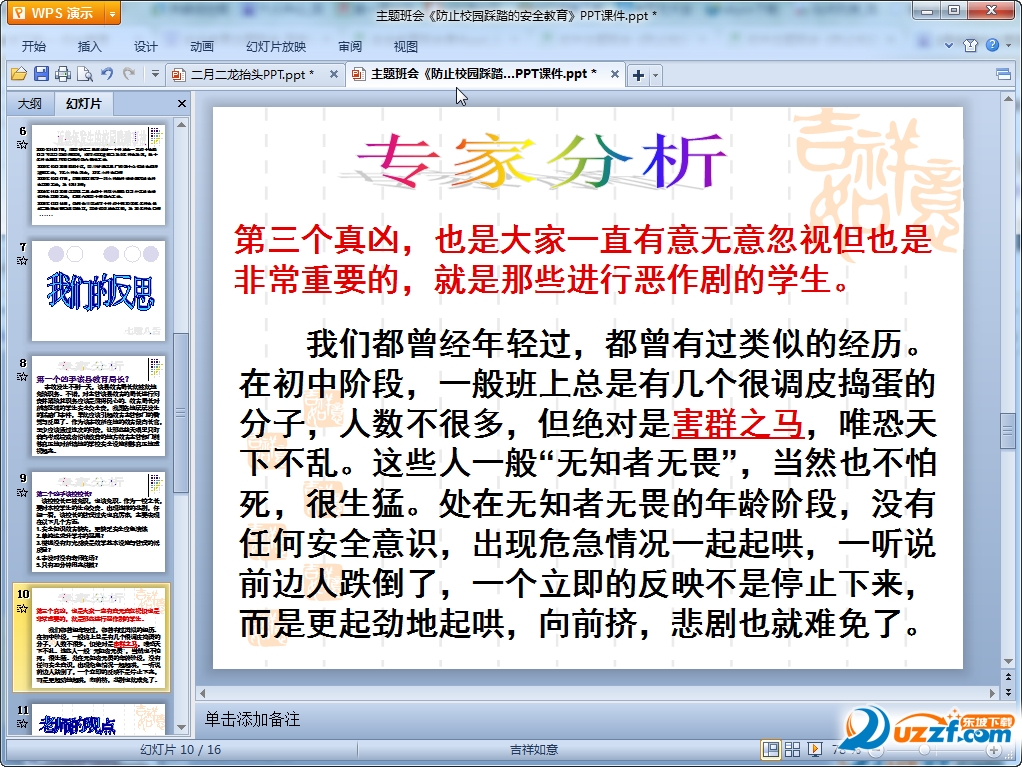
Task: Open the 视图 ribbon tab
Action: coord(405,46)
